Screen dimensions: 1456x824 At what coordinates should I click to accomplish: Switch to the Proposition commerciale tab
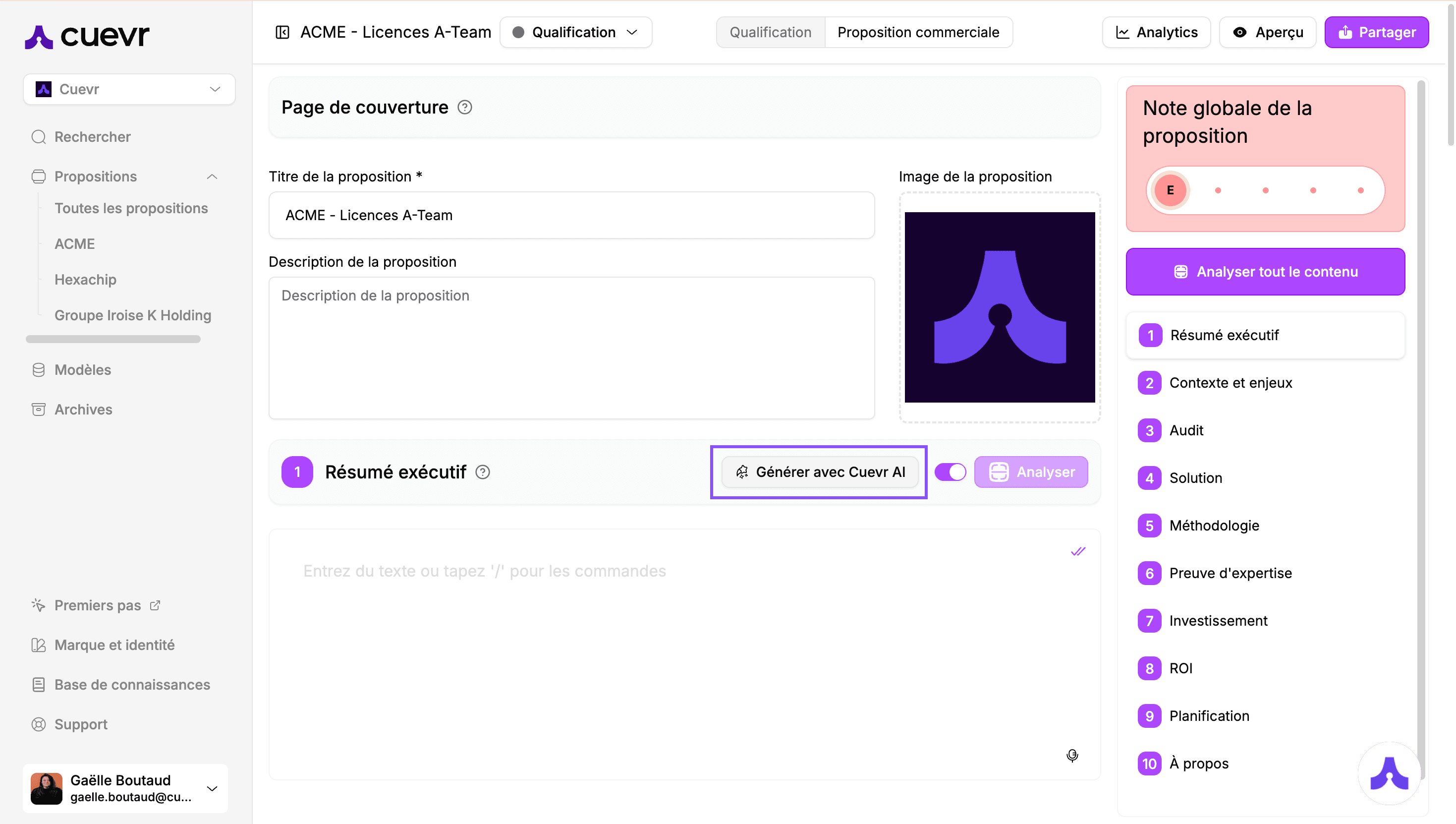918,32
